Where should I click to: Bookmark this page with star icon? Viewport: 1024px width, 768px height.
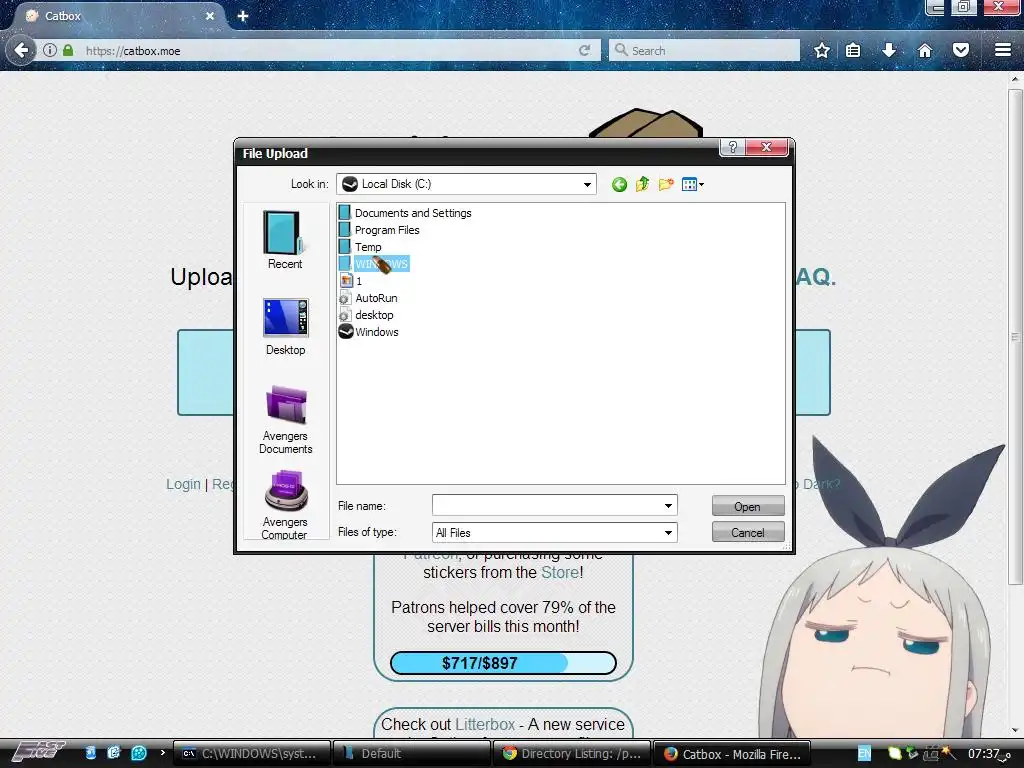[822, 50]
